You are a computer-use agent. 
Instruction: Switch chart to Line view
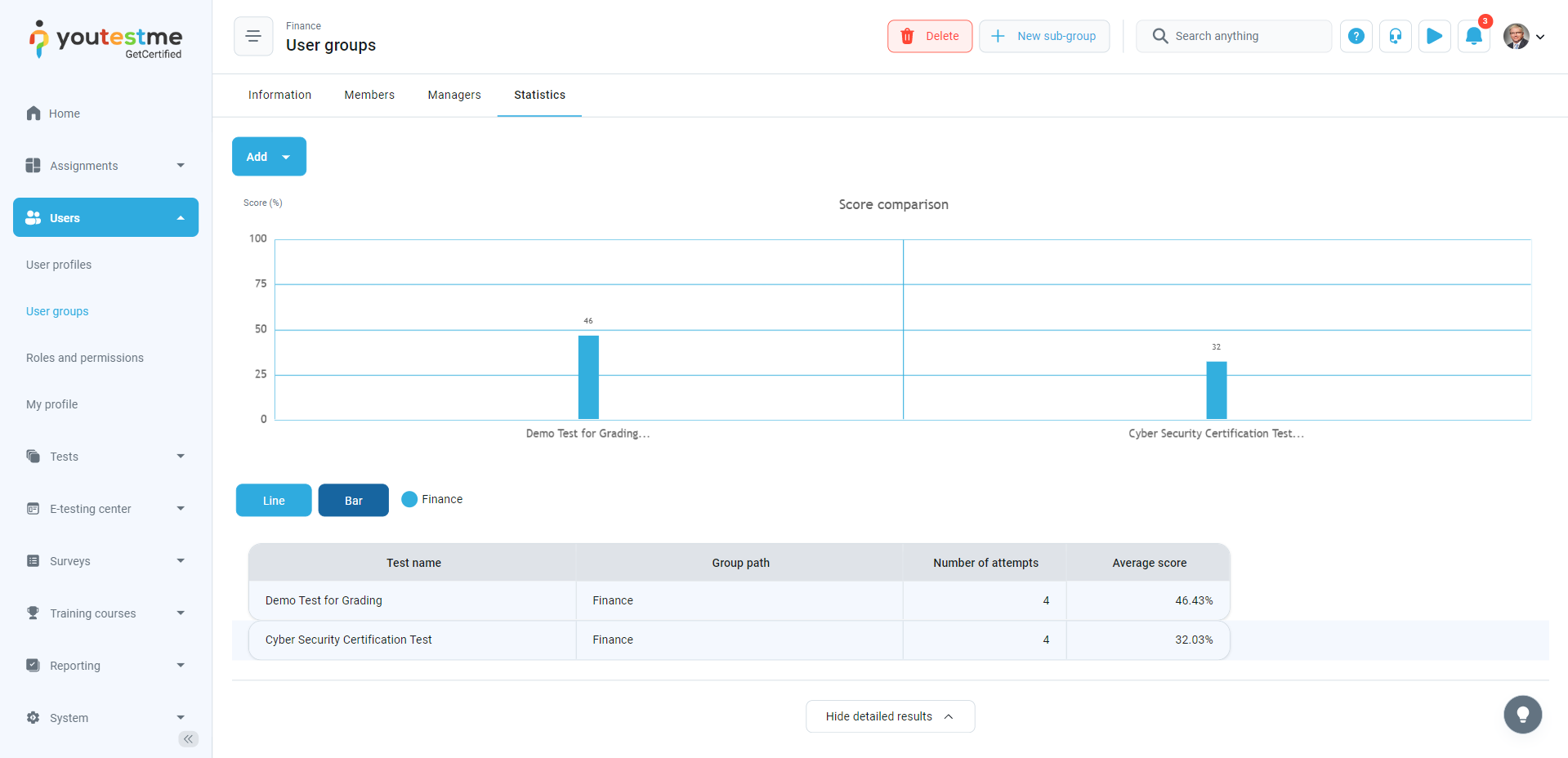(274, 501)
